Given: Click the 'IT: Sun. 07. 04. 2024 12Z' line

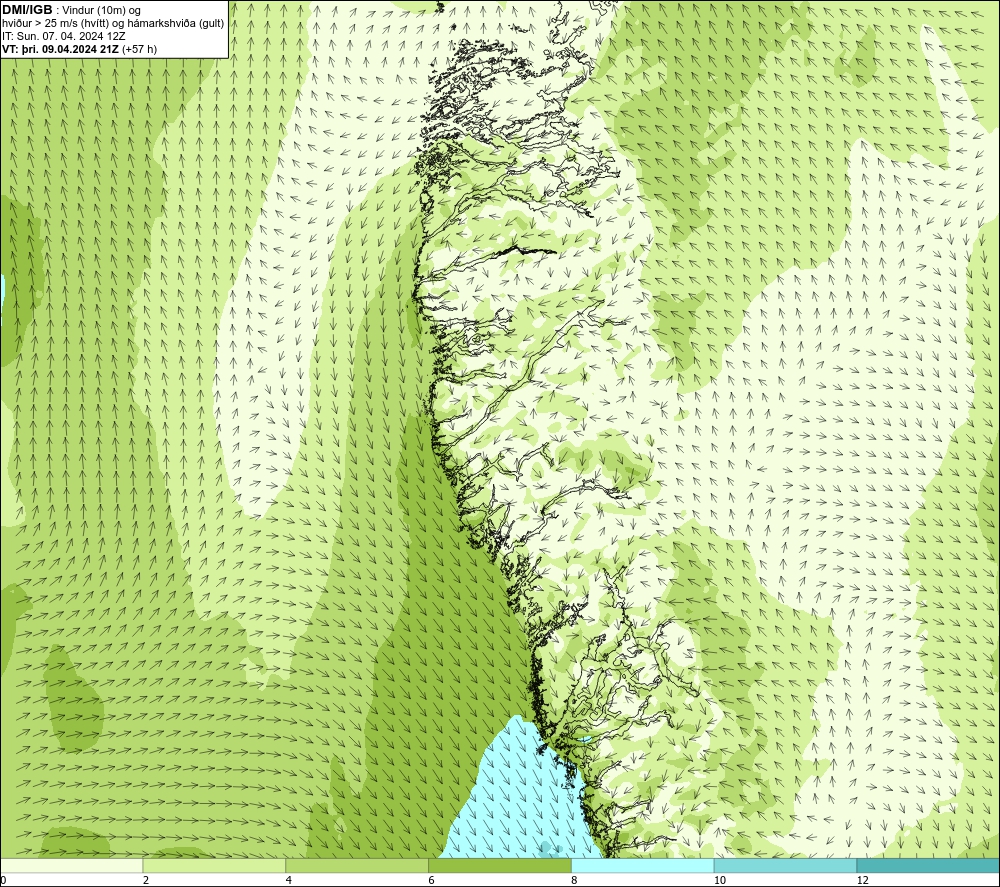Looking at the screenshot, I should tap(64, 36).
